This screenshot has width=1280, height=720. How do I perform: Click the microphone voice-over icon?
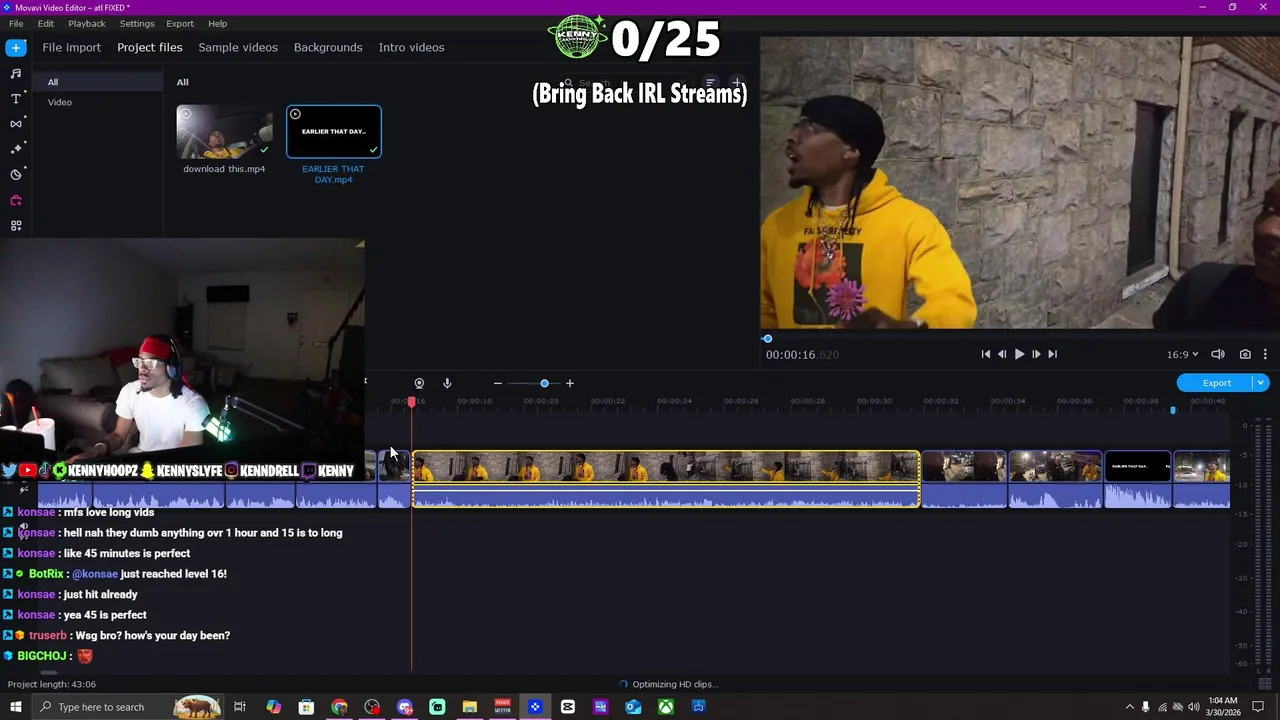point(447,383)
